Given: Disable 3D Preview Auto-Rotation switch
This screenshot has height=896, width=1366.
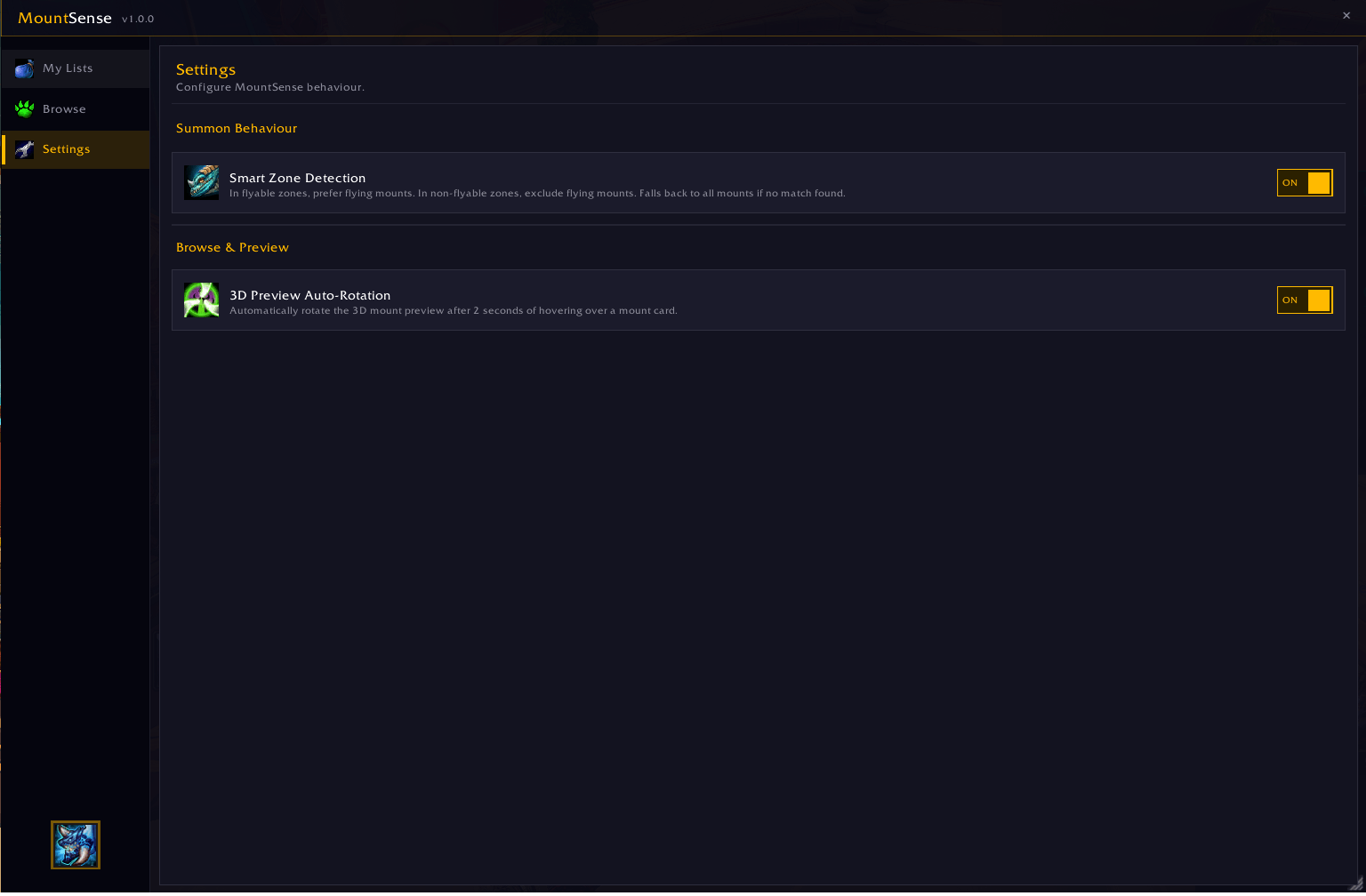Looking at the screenshot, I should click(1305, 300).
